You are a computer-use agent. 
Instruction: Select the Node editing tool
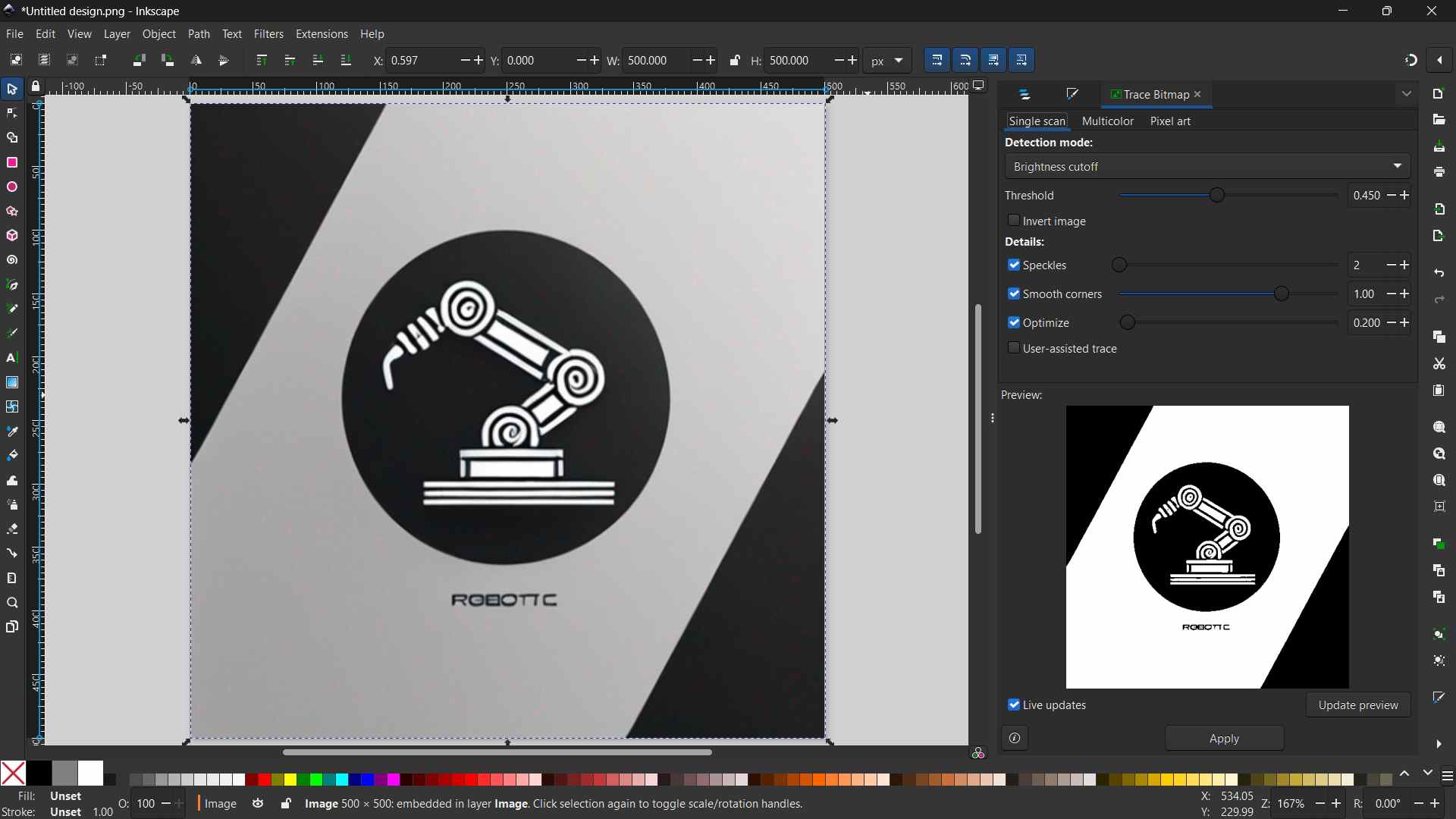(x=12, y=114)
